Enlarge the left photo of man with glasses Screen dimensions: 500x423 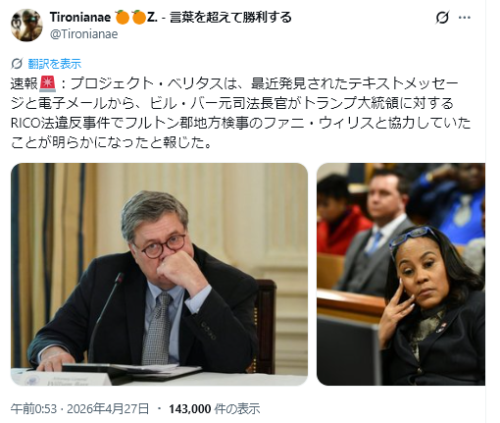coord(159,274)
